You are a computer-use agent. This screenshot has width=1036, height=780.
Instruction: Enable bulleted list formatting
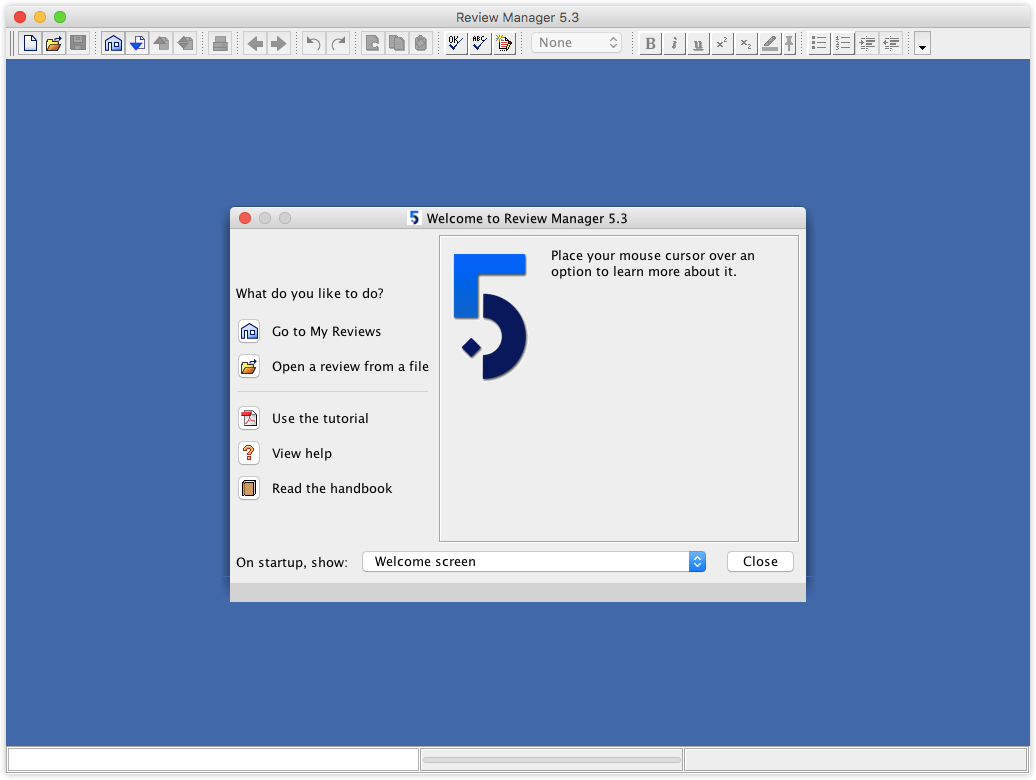(818, 43)
